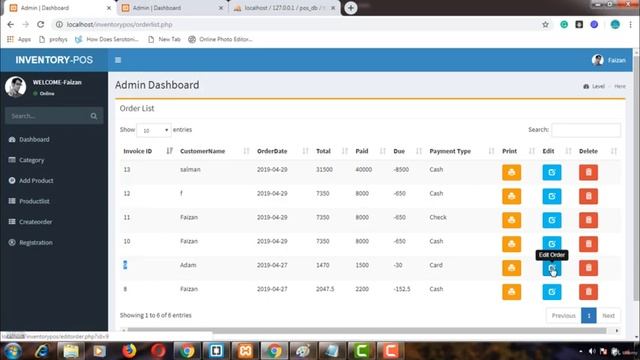This screenshot has width=640, height=360.
Task: Click the sidebar search magnifier icon
Action: pyautogui.click(x=94, y=116)
